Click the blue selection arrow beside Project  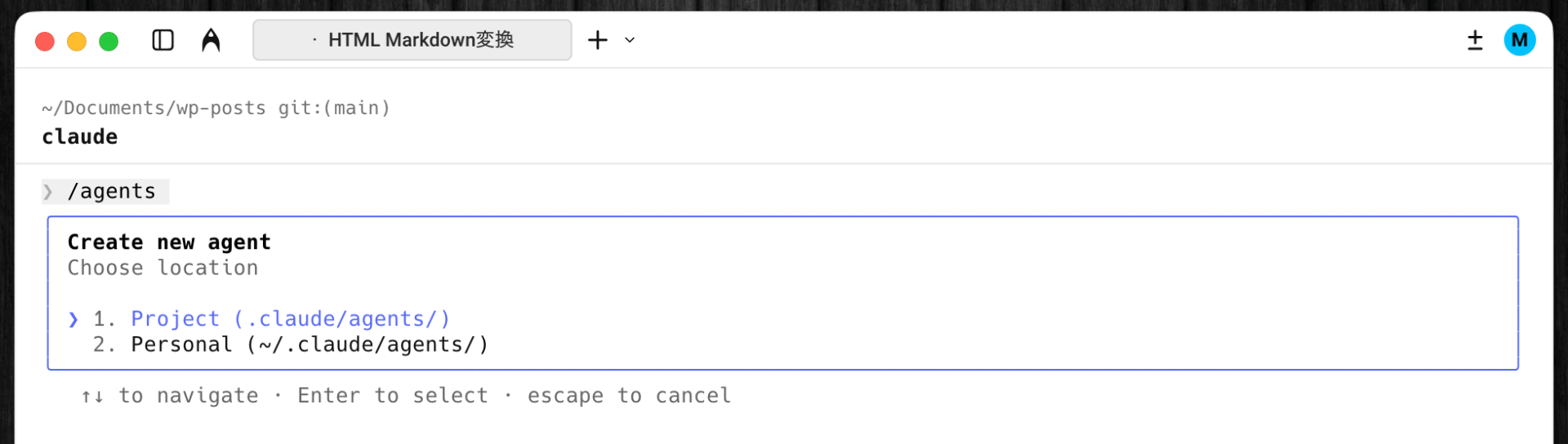click(x=73, y=319)
